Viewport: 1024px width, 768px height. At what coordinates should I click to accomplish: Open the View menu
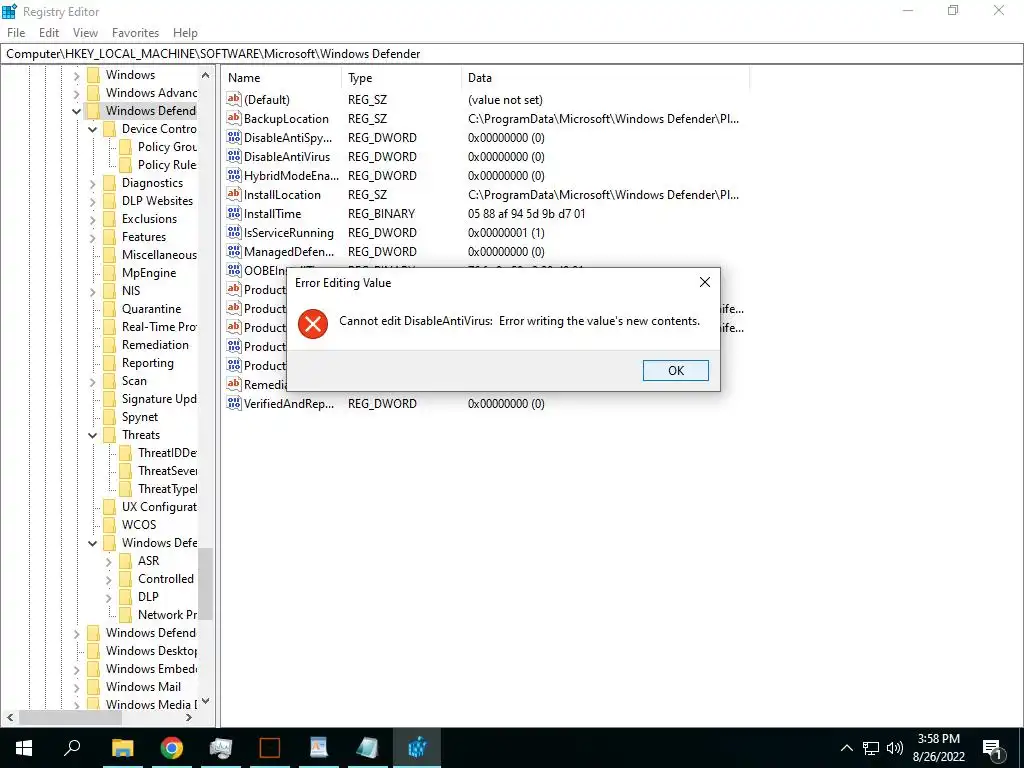click(x=85, y=33)
